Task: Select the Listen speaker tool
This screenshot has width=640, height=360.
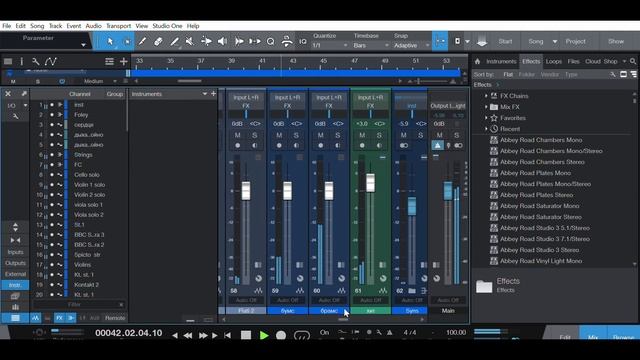Action: [222, 41]
